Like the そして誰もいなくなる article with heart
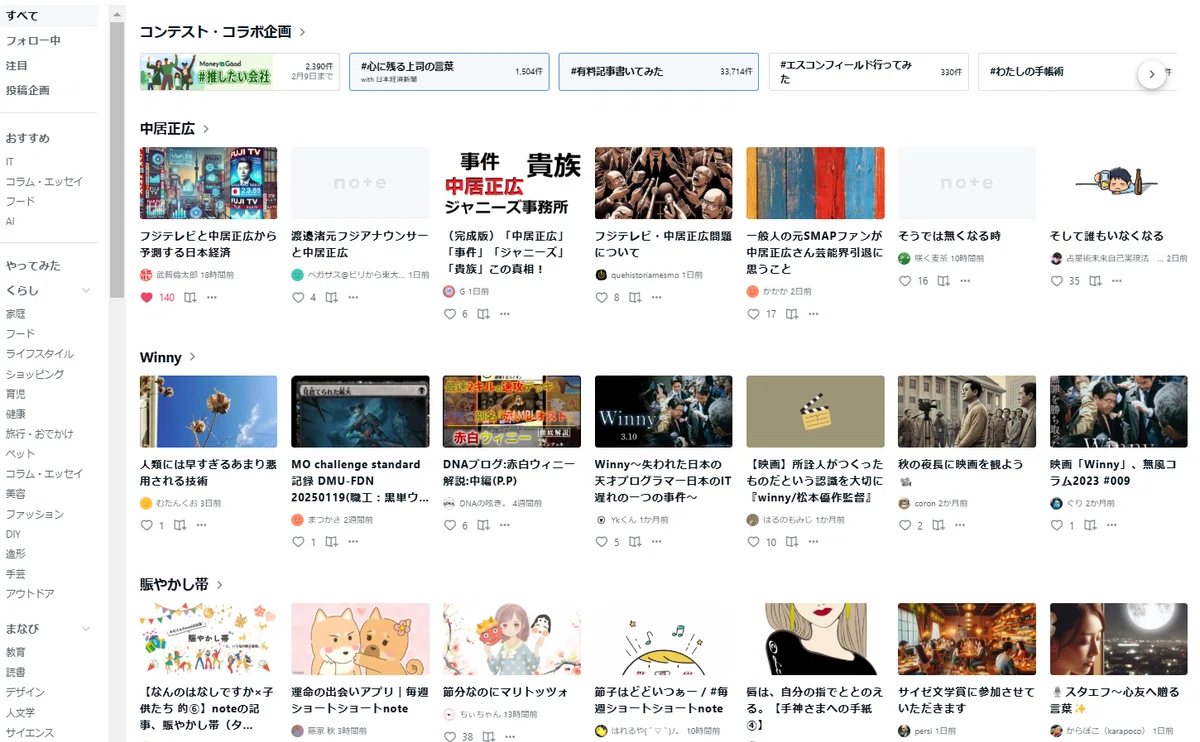Screen dimensions: 1200x742 tap(1056, 281)
